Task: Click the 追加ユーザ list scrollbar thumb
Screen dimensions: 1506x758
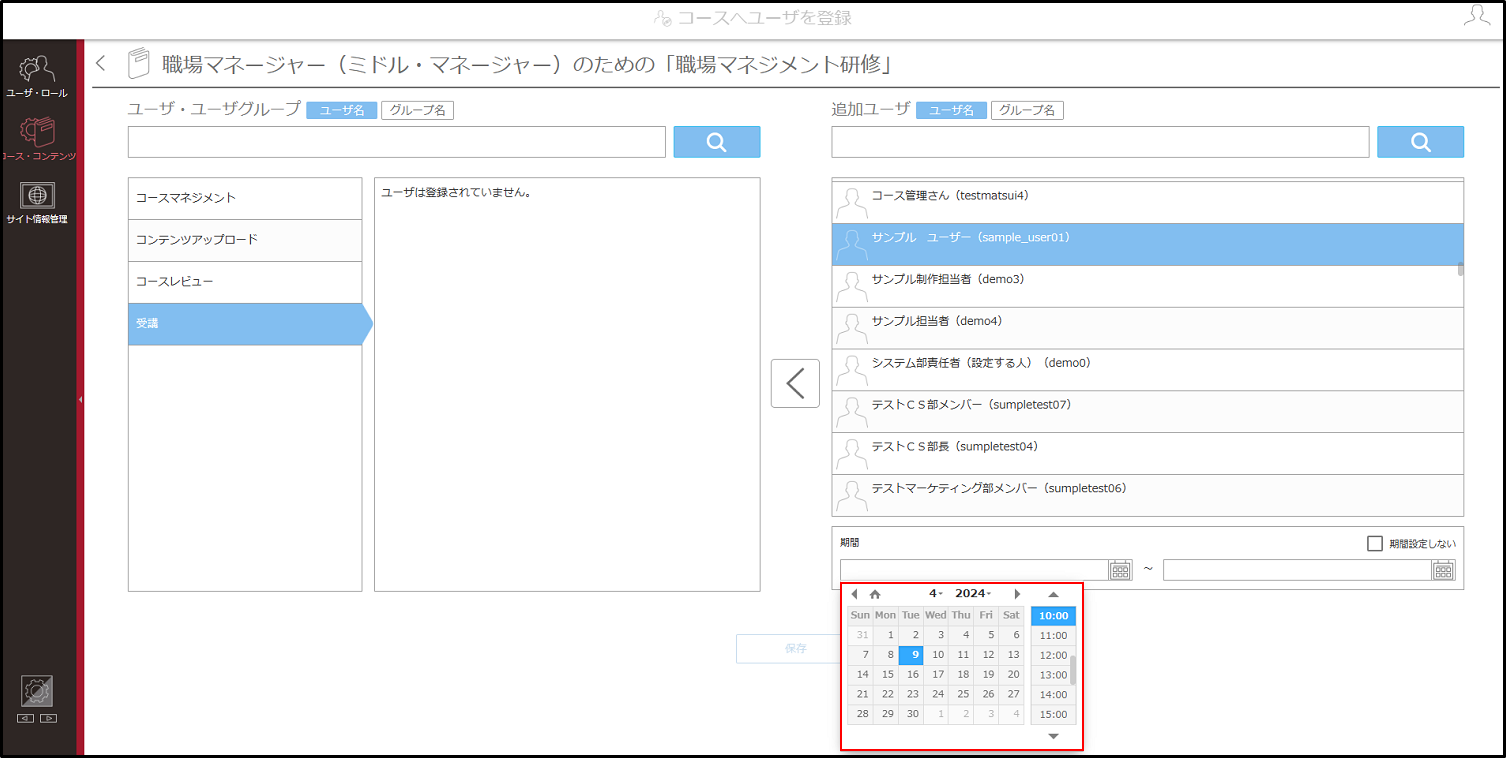Action: tap(1460, 269)
